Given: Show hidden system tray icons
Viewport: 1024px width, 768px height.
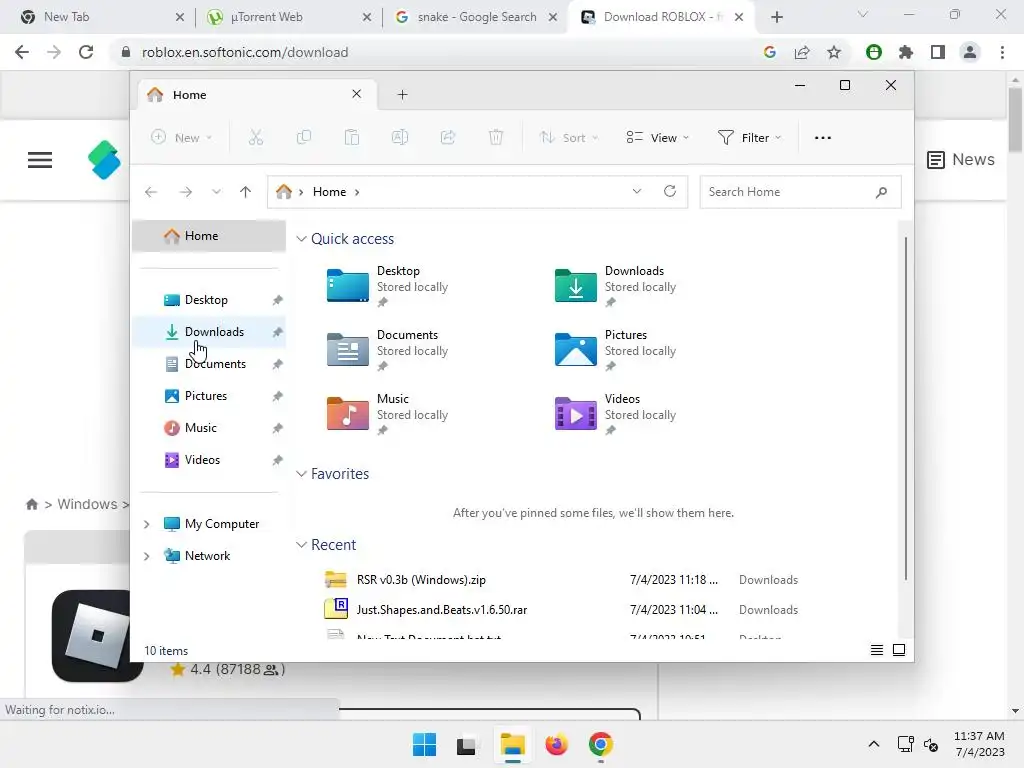Looking at the screenshot, I should (874, 744).
